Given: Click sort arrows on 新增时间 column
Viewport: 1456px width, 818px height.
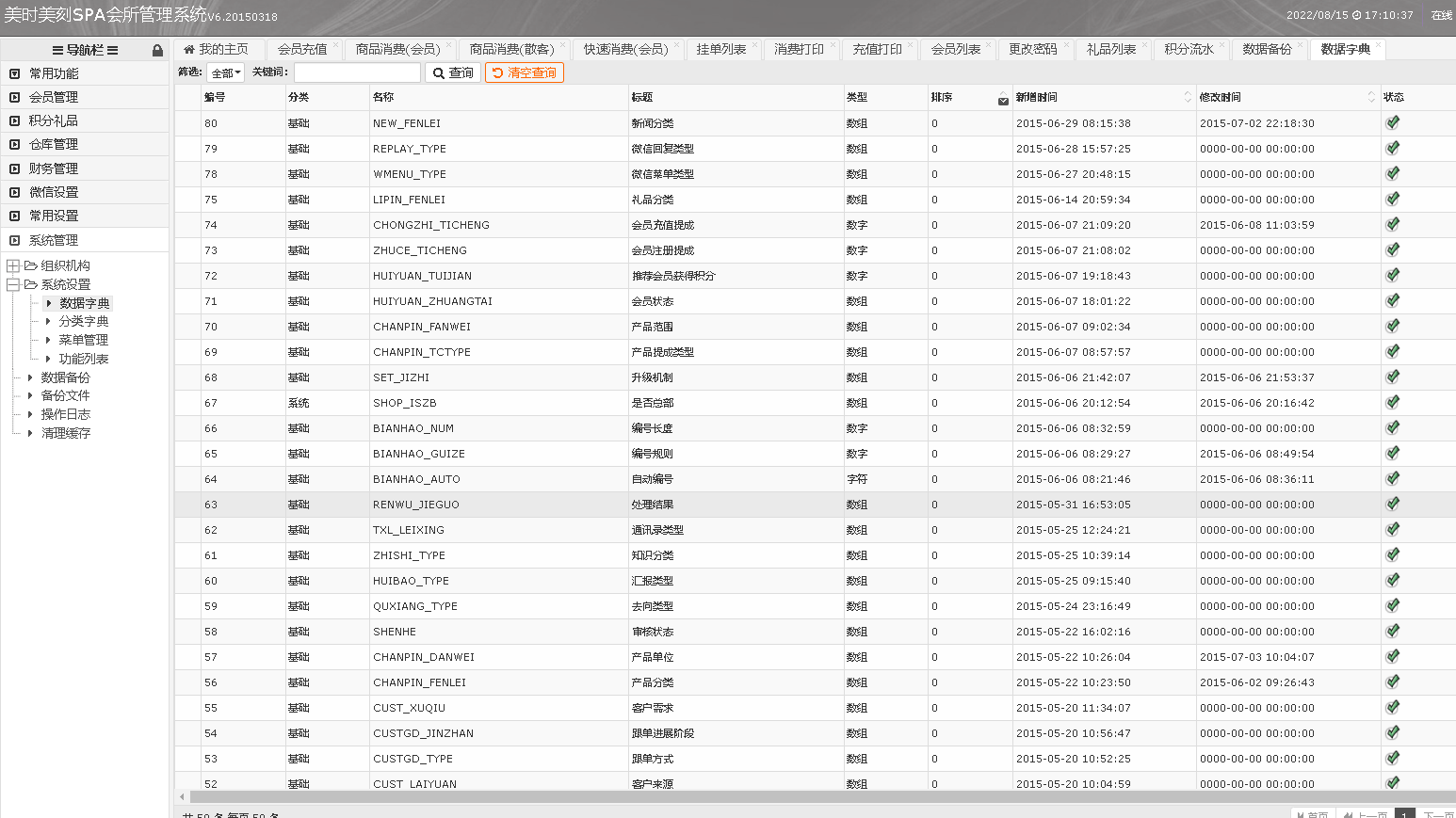Looking at the screenshot, I should (1187, 97).
